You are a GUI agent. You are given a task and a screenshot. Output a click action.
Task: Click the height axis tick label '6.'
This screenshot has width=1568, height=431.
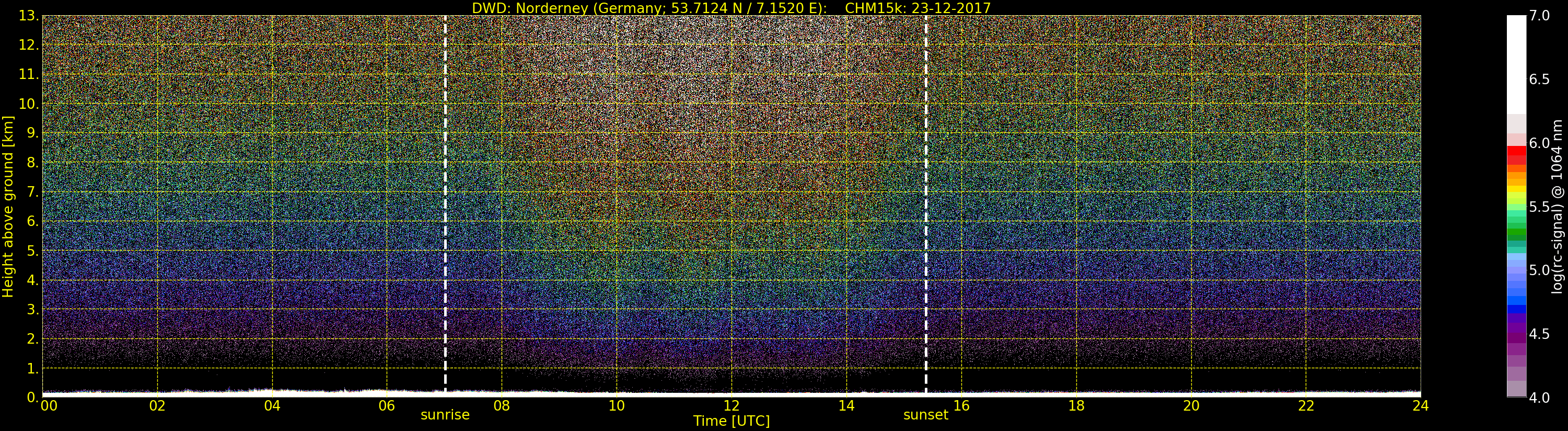pyautogui.click(x=33, y=221)
